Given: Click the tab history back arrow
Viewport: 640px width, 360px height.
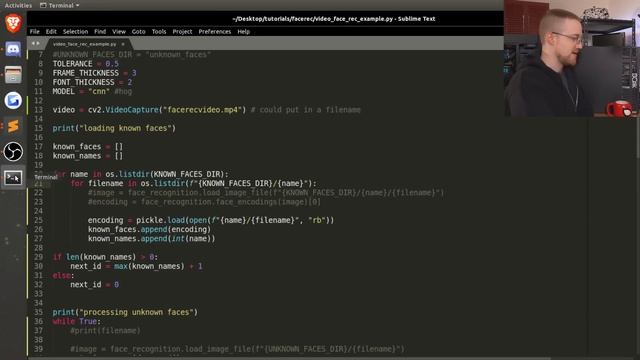Looking at the screenshot, I should pos(33,44).
